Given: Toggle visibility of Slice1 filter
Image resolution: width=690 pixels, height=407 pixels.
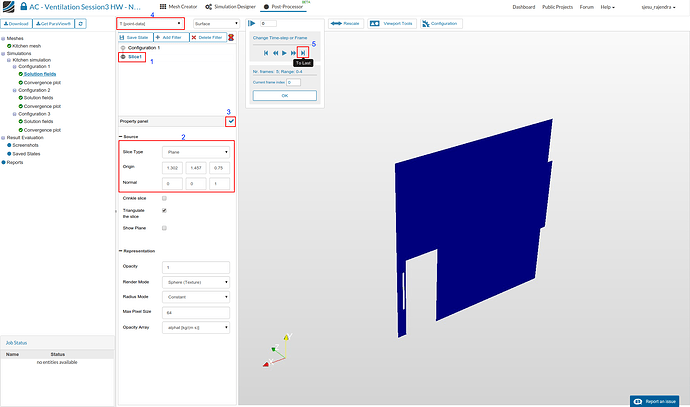Looking at the screenshot, I should 123,57.
